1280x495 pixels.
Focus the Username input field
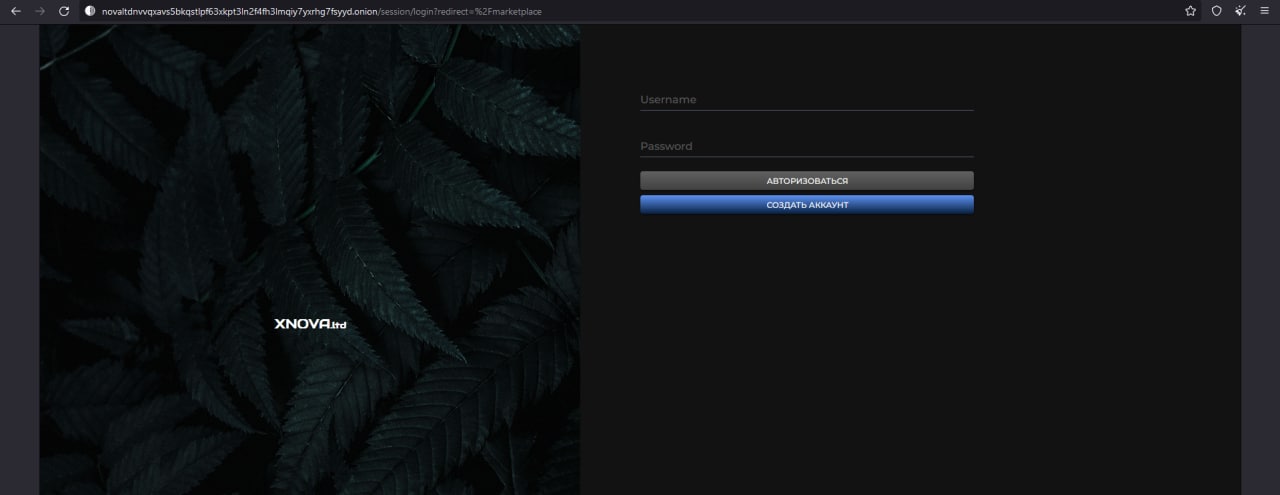(806, 100)
